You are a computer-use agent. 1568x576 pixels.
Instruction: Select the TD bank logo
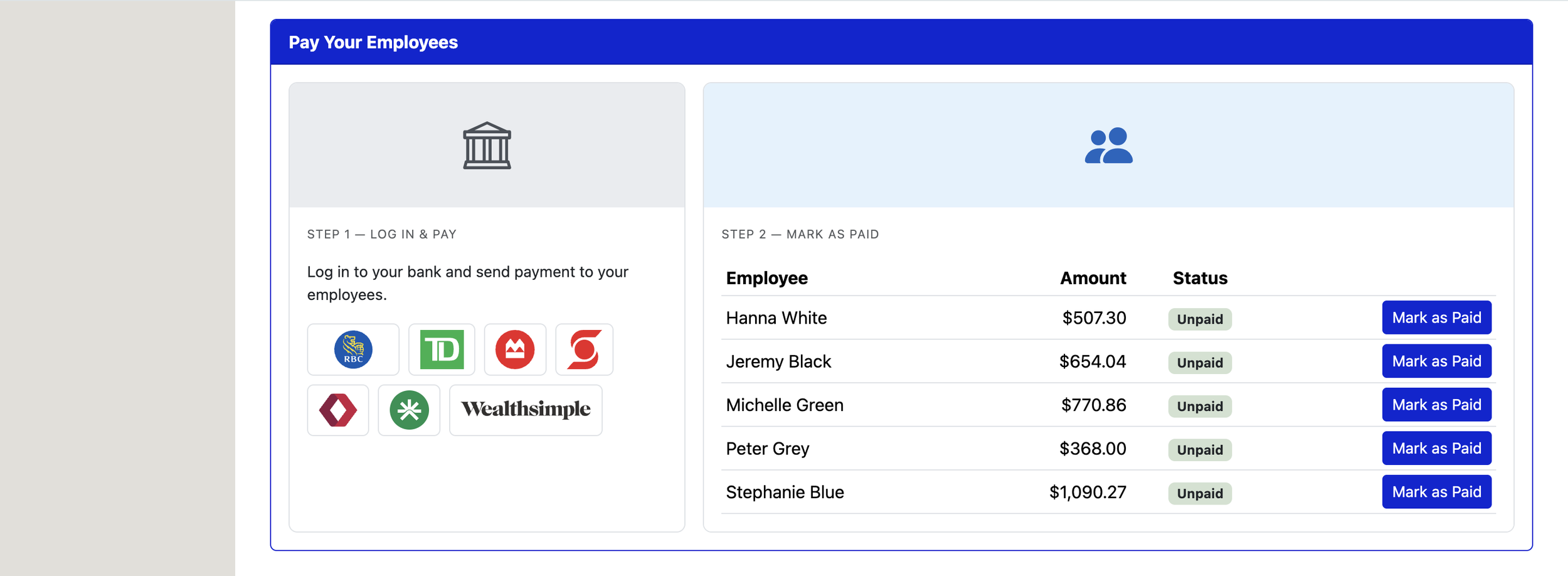tap(442, 349)
